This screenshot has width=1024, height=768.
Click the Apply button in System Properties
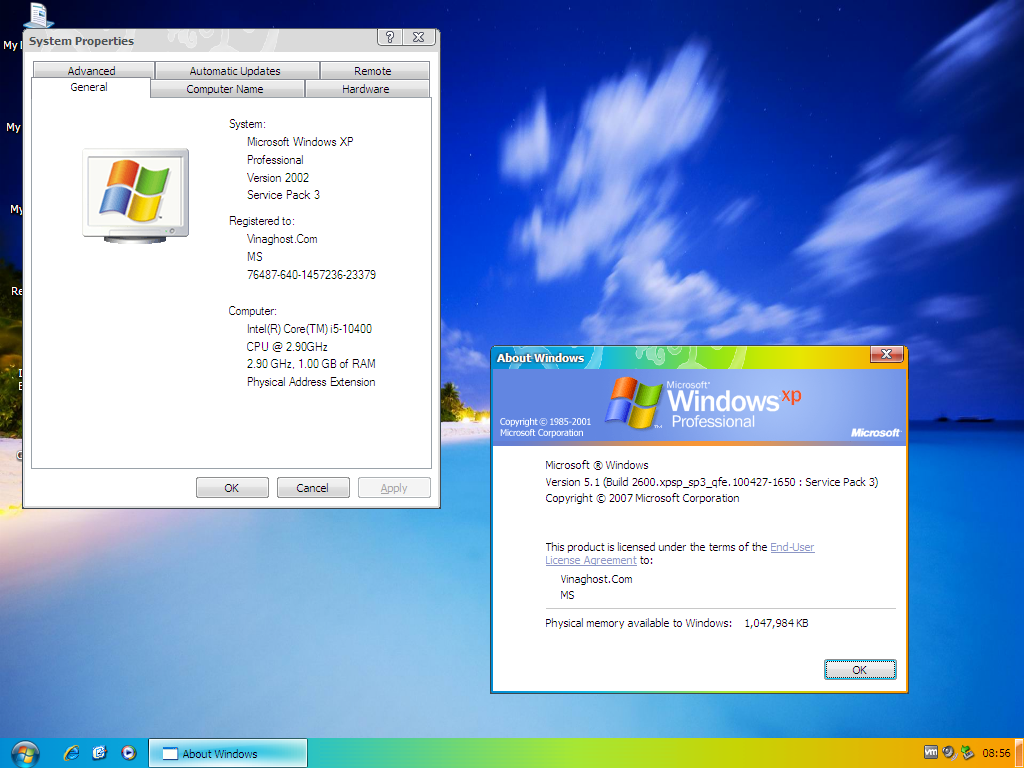(x=394, y=488)
